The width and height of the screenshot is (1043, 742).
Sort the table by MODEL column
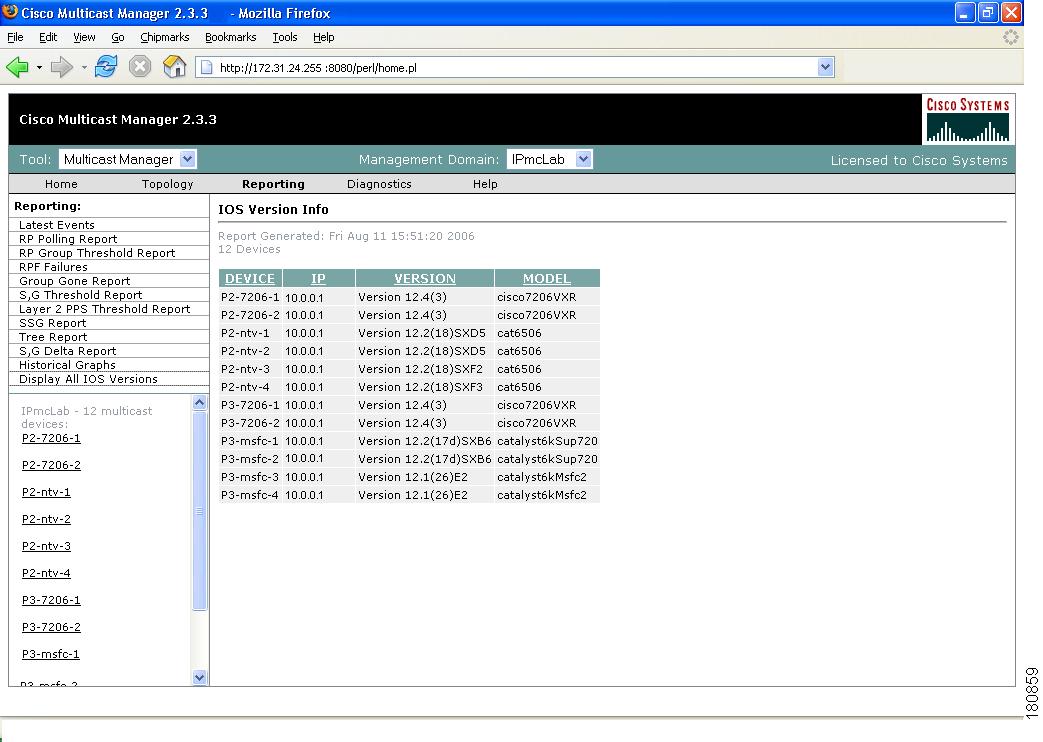point(547,278)
